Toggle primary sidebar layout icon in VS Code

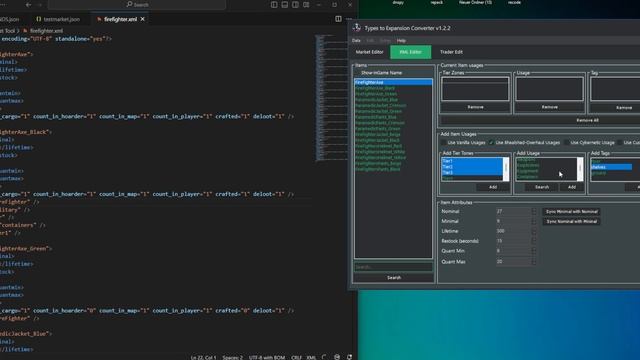274,5
